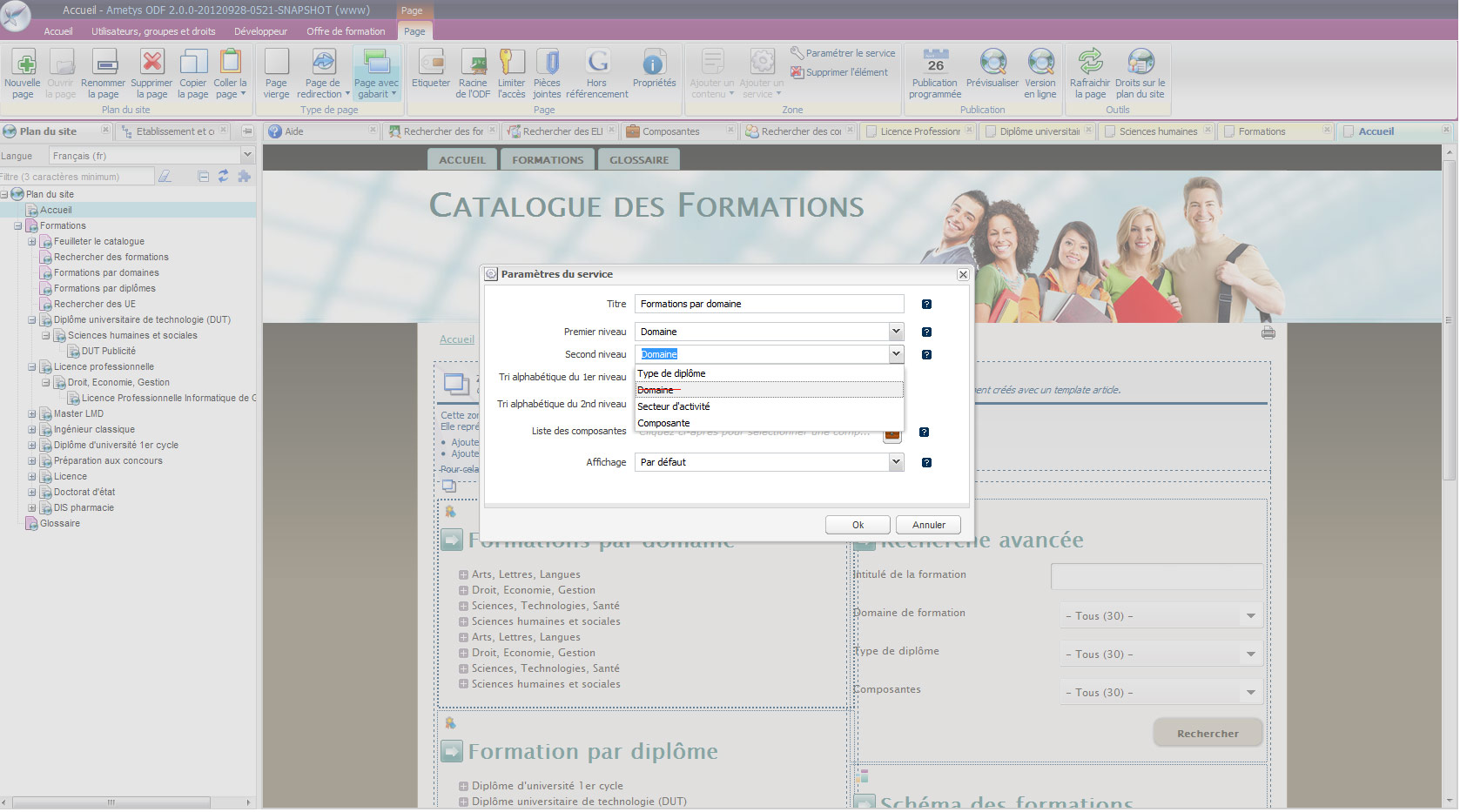Click help icon beside Affichage

pyautogui.click(x=926, y=463)
